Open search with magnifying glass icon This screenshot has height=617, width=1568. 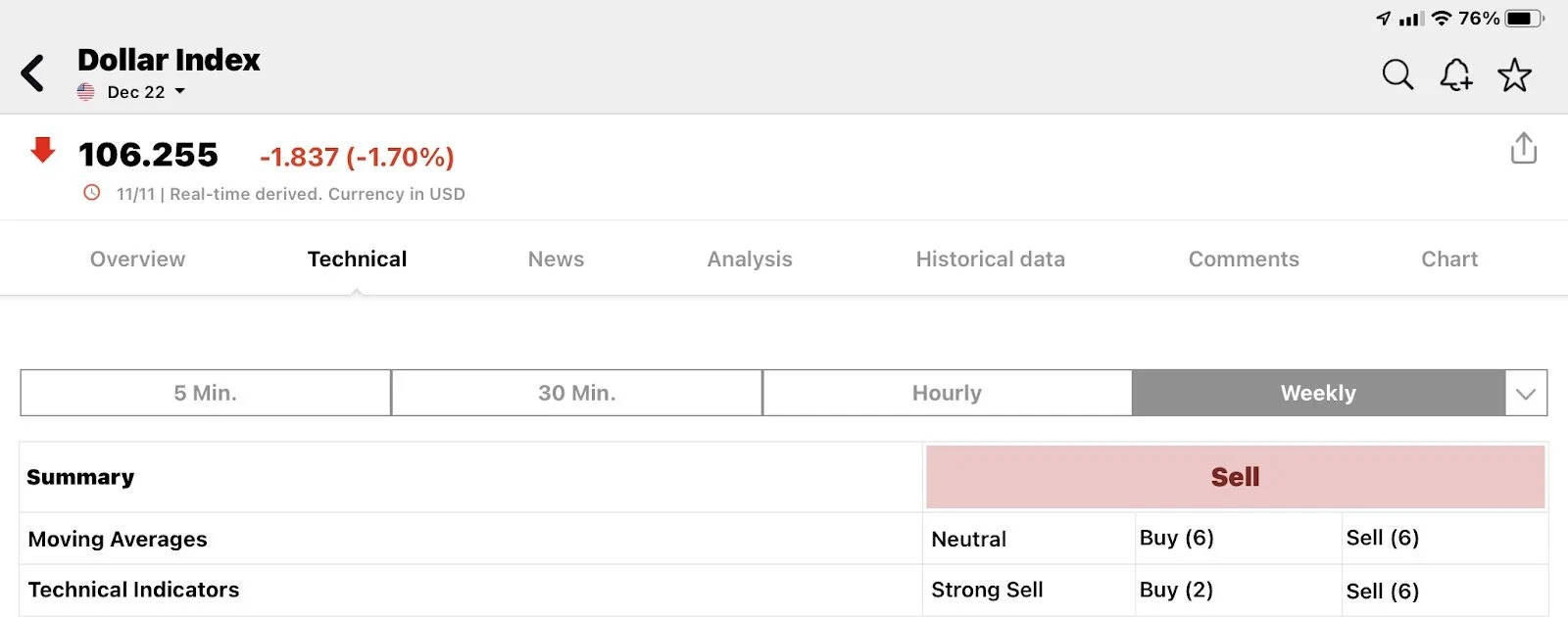click(x=1397, y=74)
